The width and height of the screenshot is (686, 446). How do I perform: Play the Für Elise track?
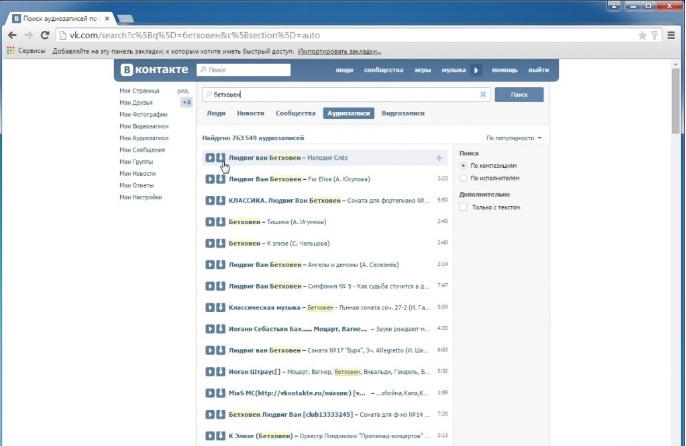[210, 180]
